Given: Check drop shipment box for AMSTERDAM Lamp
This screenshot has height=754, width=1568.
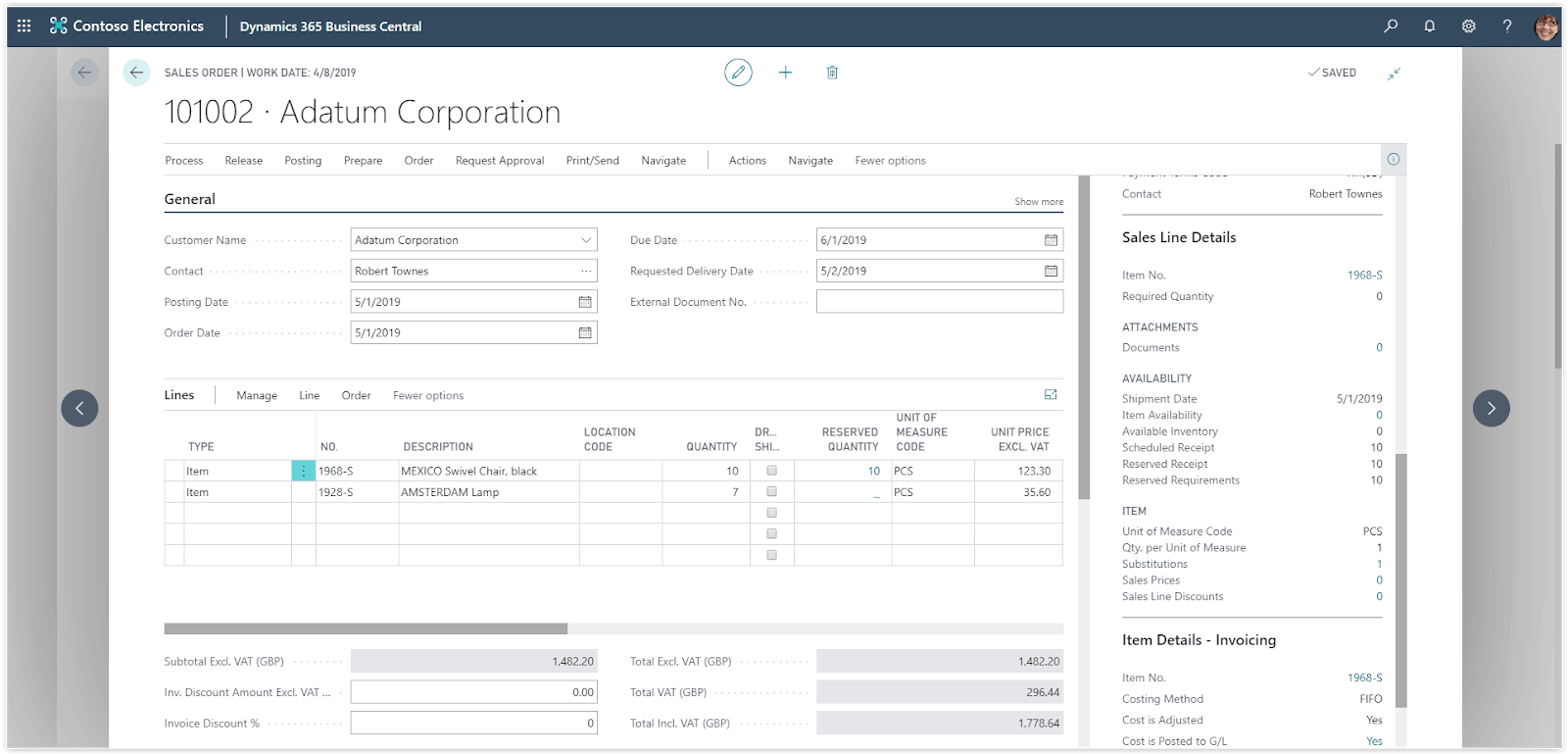Looking at the screenshot, I should pos(771,492).
